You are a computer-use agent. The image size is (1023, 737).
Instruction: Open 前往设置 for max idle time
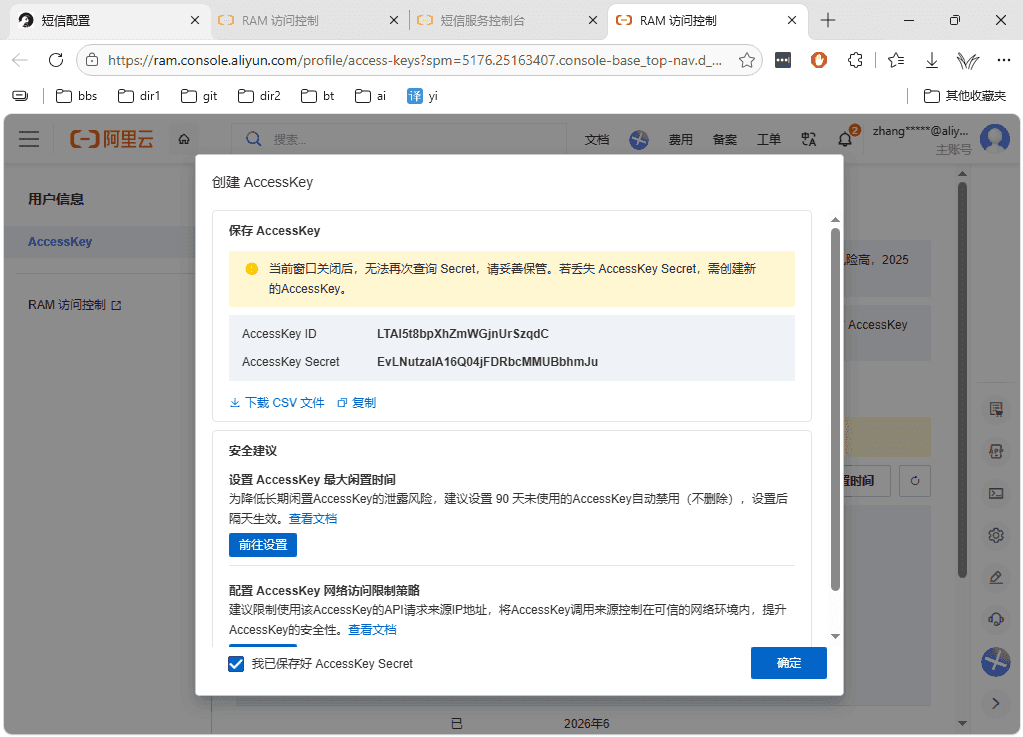coord(263,545)
